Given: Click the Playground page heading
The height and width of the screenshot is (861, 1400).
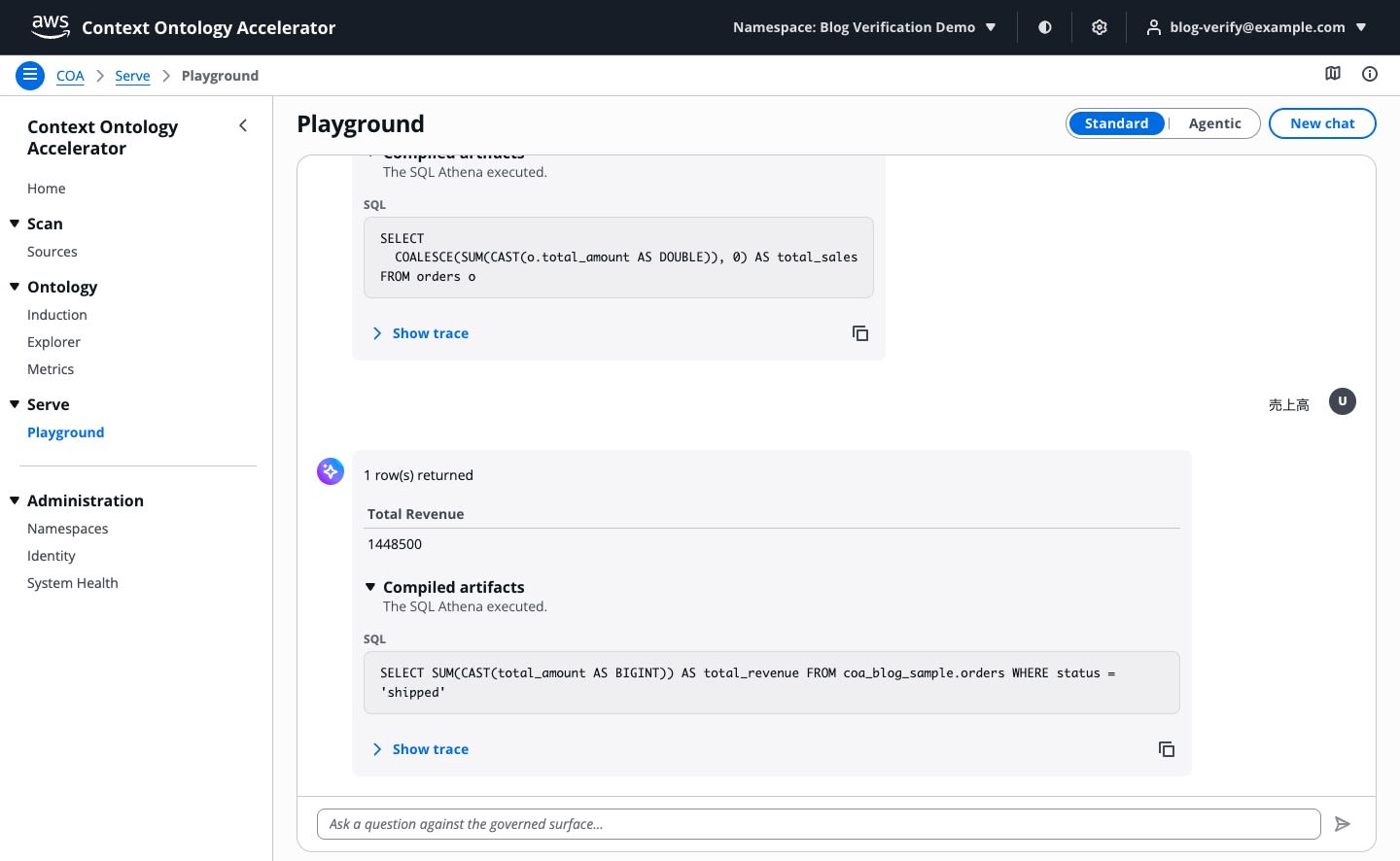Looking at the screenshot, I should tap(361, 124).
